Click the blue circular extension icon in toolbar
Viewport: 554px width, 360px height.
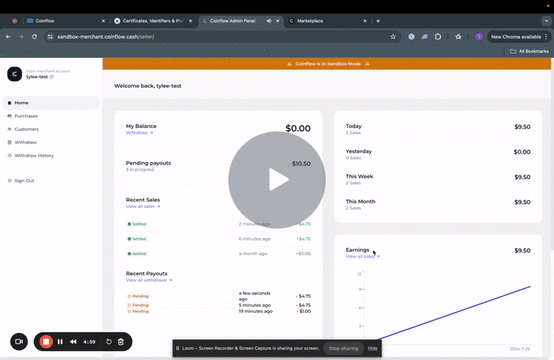[411, 37]
